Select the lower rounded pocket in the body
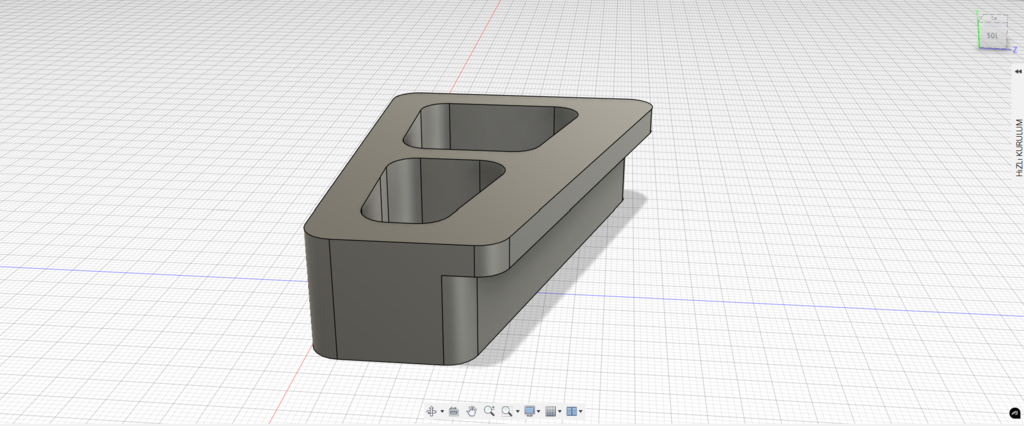This screenshot has width=1024, height=426. (x=434, y=189)
